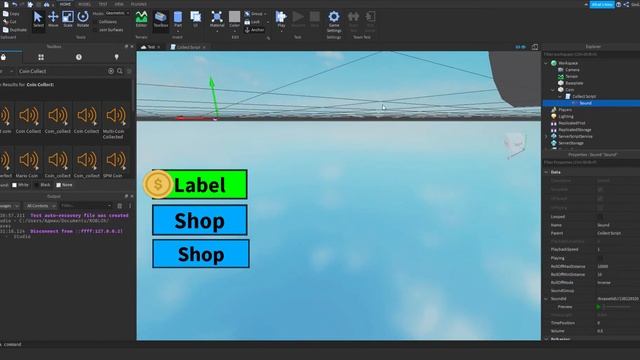Viewport: 640px width, 360px height.
Task: Click the Lock tool
Action: [x=253, y=22]
